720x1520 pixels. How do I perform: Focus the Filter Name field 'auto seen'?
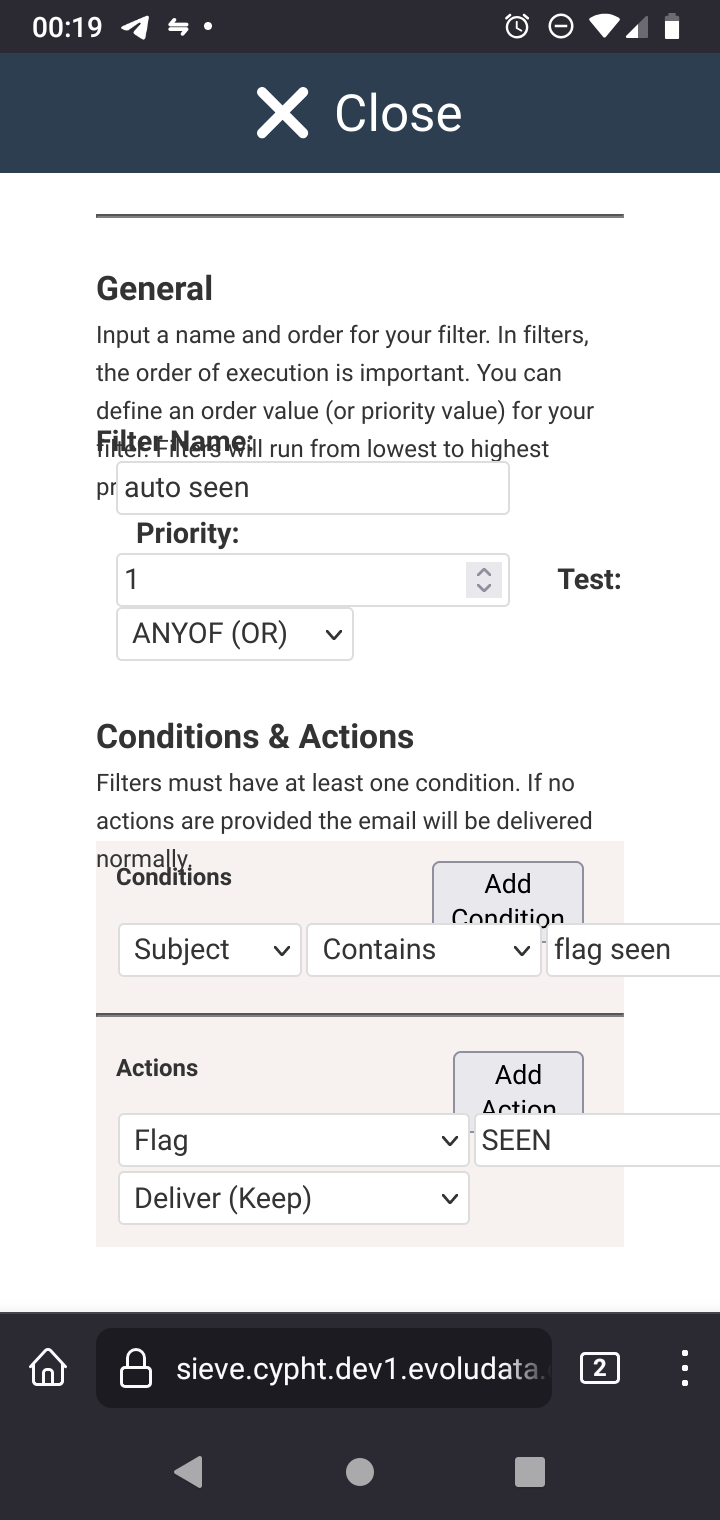pos(313,488)
